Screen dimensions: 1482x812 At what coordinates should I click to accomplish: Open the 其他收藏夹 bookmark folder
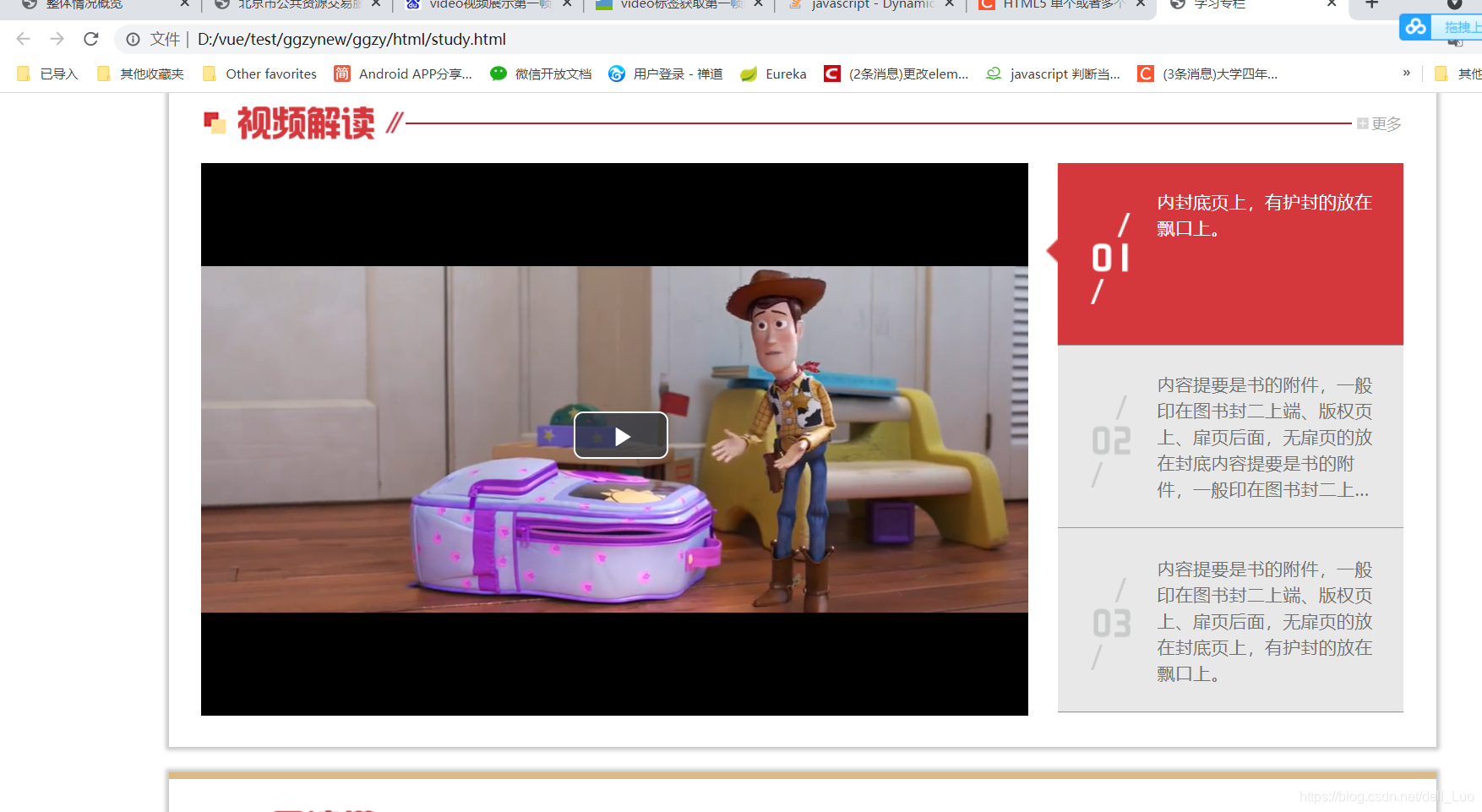140,74
